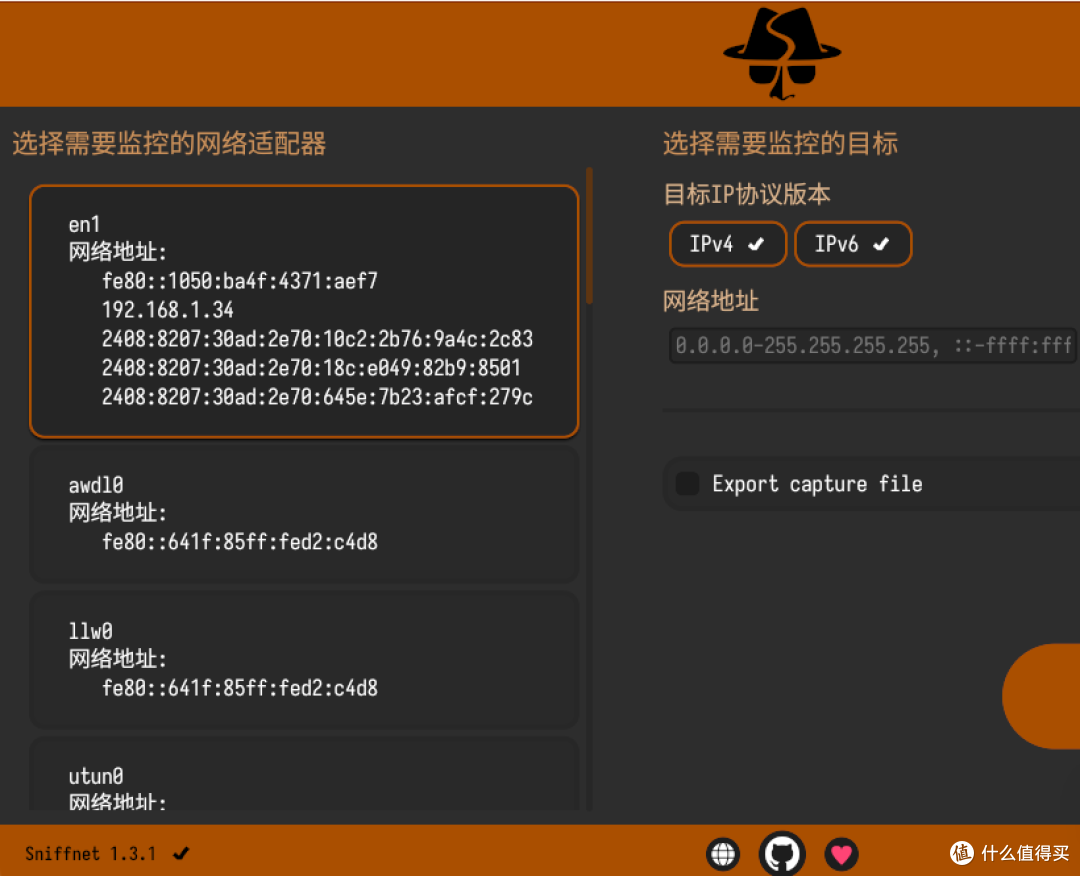Enable the Export capture file checkbox
1080x876 pixels.
(x=687, y=483)
